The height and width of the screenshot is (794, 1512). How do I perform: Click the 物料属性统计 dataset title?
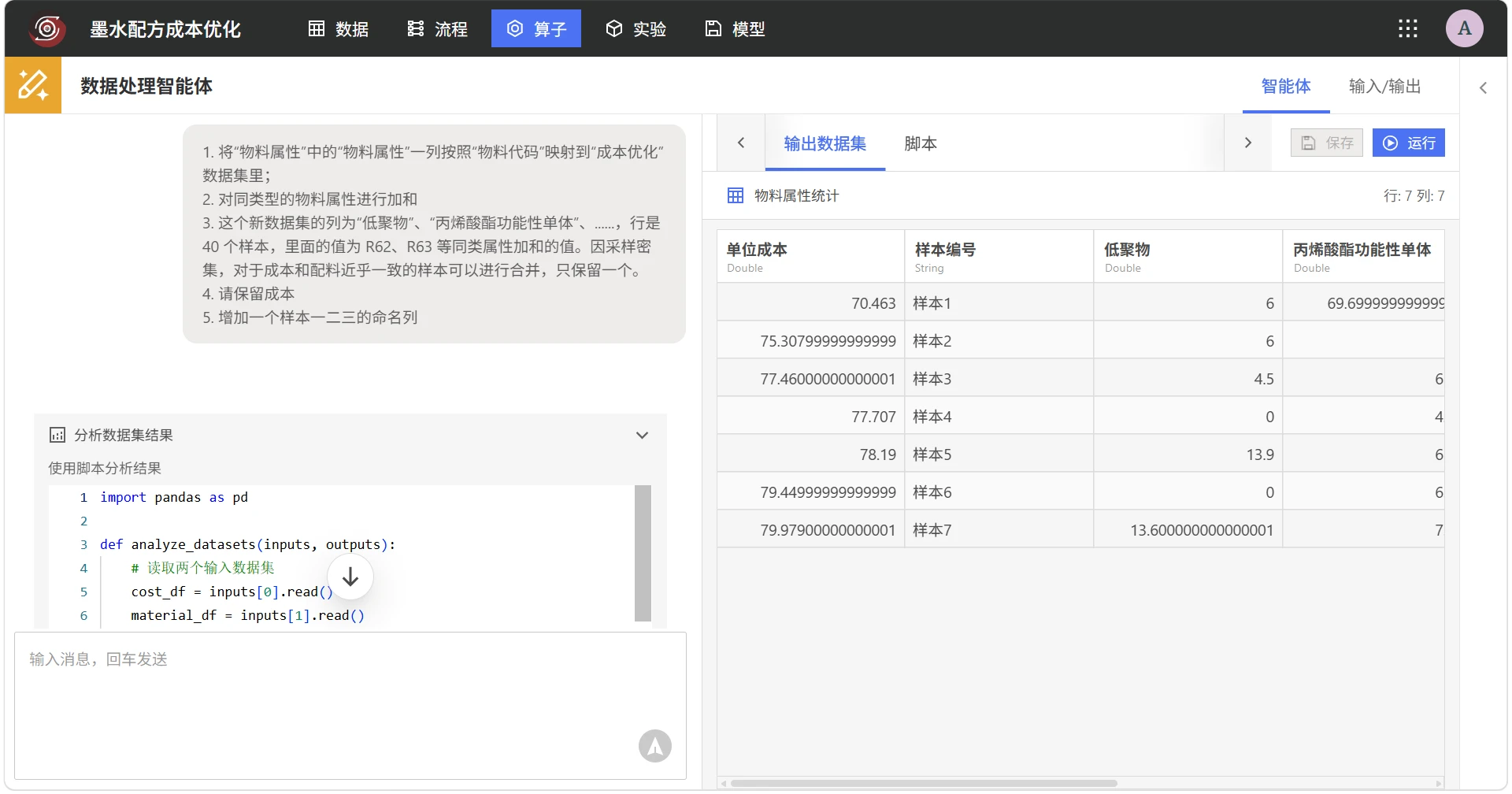tap(796, 195)
